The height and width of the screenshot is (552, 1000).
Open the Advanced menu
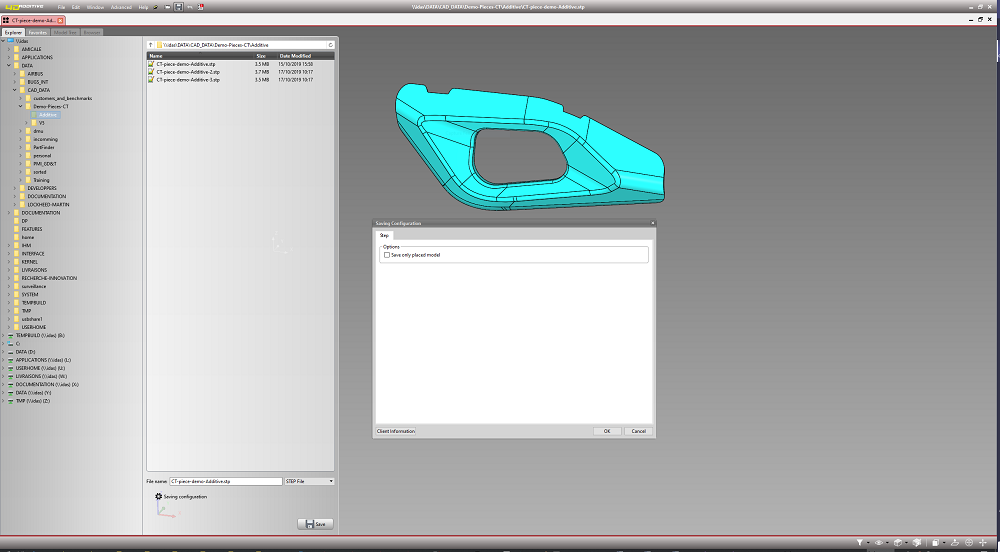pyautogui.click(x=120, y=7)
